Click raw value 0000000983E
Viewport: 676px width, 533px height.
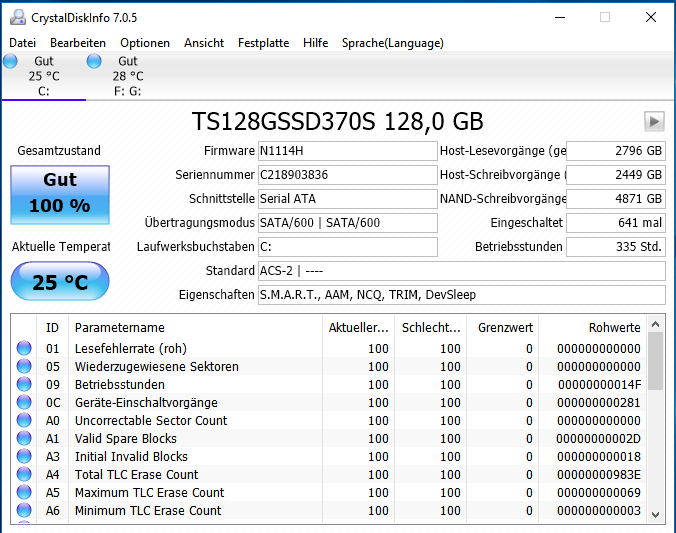click(598, 475)
